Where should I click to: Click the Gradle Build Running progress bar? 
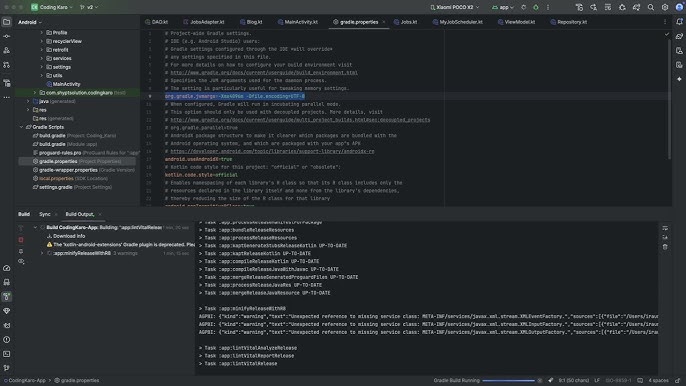(508, 380)
